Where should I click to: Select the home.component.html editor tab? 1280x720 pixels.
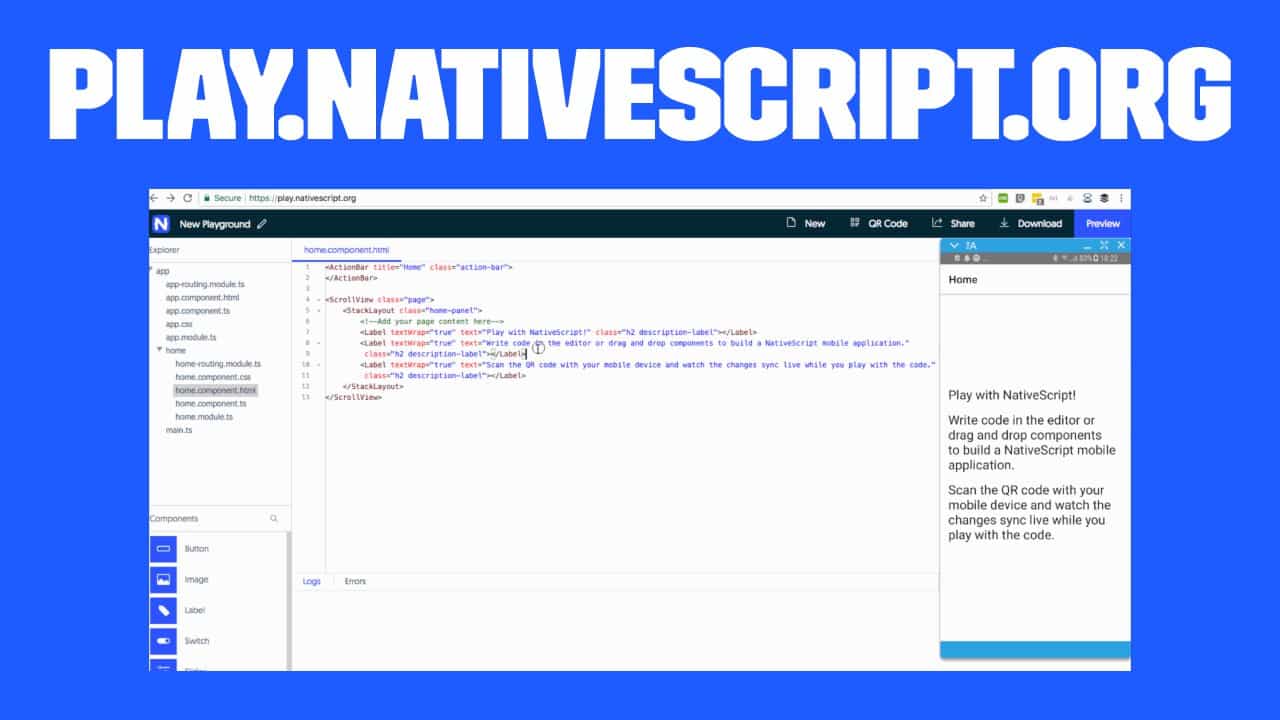(346, 250)
